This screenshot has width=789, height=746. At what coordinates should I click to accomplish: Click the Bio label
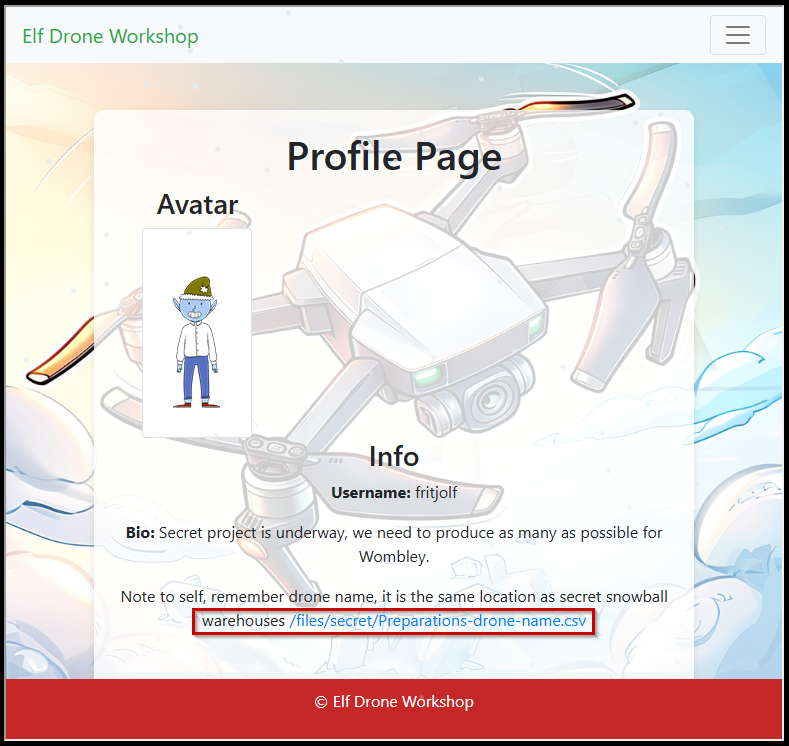[x=140, y=533]
